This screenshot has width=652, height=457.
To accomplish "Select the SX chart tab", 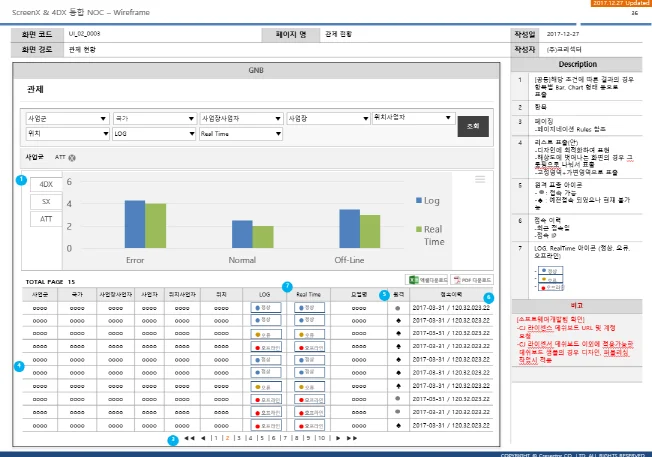I will coord(46,201).
